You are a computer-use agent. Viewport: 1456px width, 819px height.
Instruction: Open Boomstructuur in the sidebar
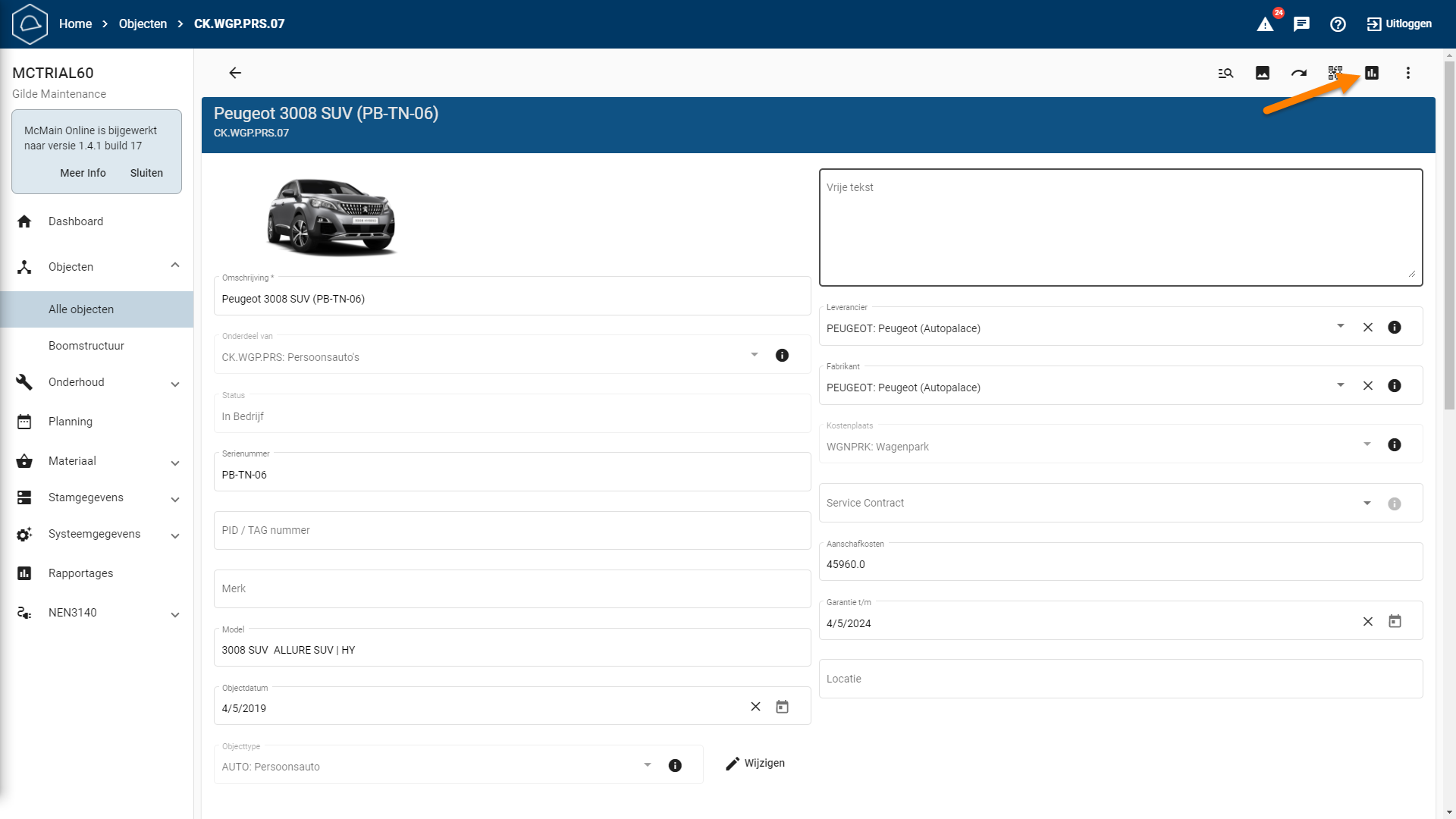86,346
